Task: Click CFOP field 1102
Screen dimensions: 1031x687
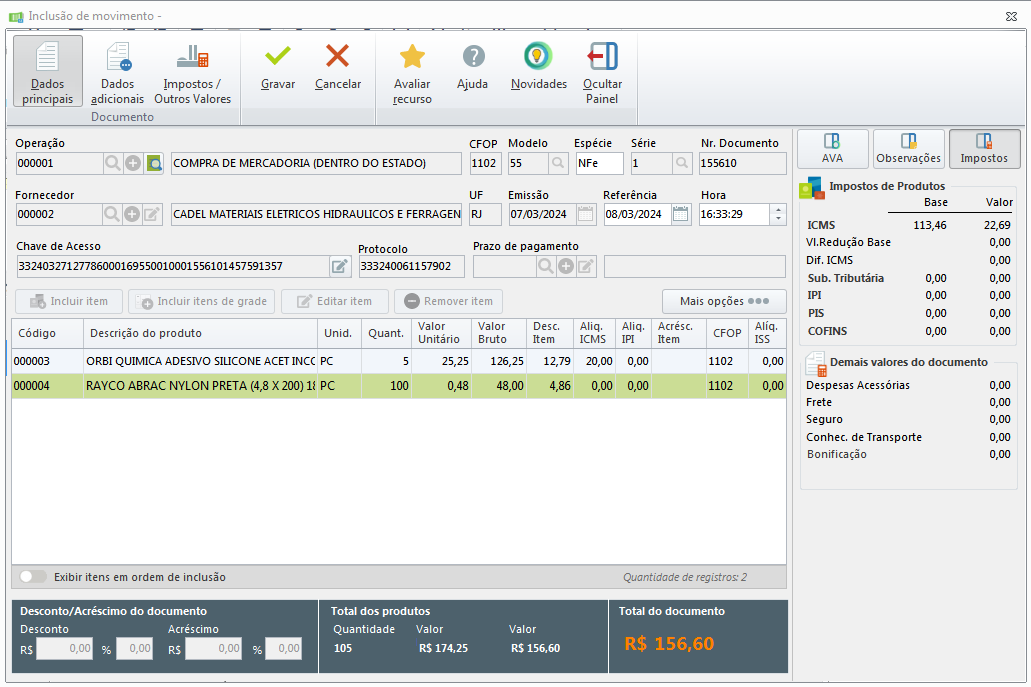Action: point(485,163)
